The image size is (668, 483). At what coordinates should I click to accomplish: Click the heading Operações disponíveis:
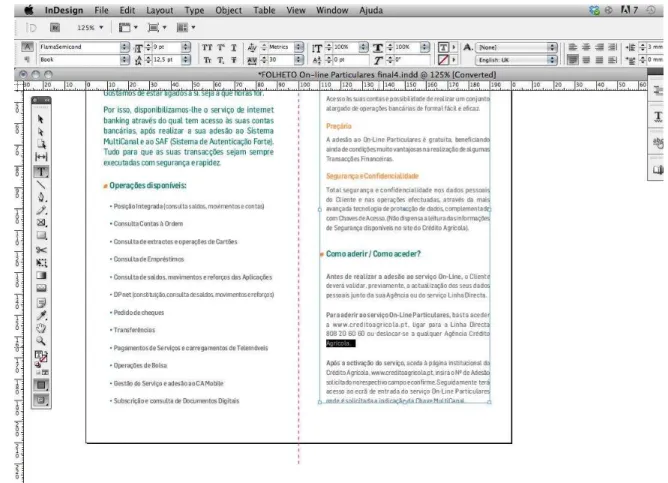point(148,185)
